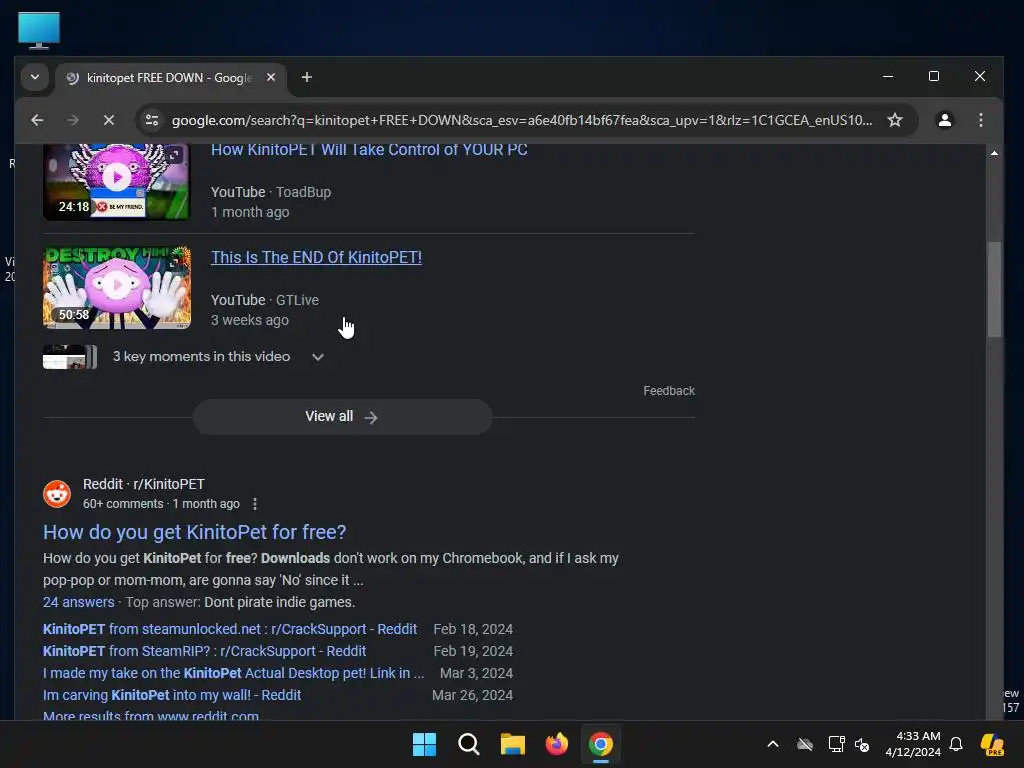The height and width of the screenshot is (768, 1024).
Task: Click the Copilot PRE taskbar icon
Action: tap(993, 744)
